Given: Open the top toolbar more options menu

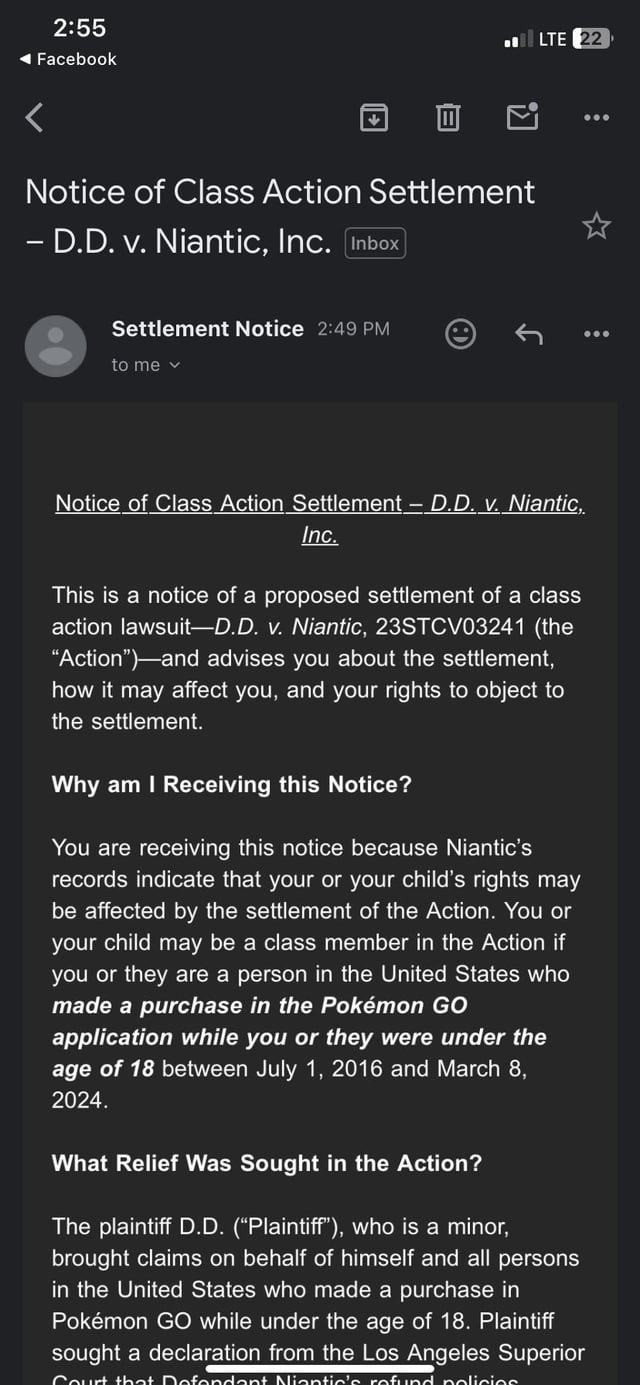Looking at the screenshot, I should [x=596, y=118].
